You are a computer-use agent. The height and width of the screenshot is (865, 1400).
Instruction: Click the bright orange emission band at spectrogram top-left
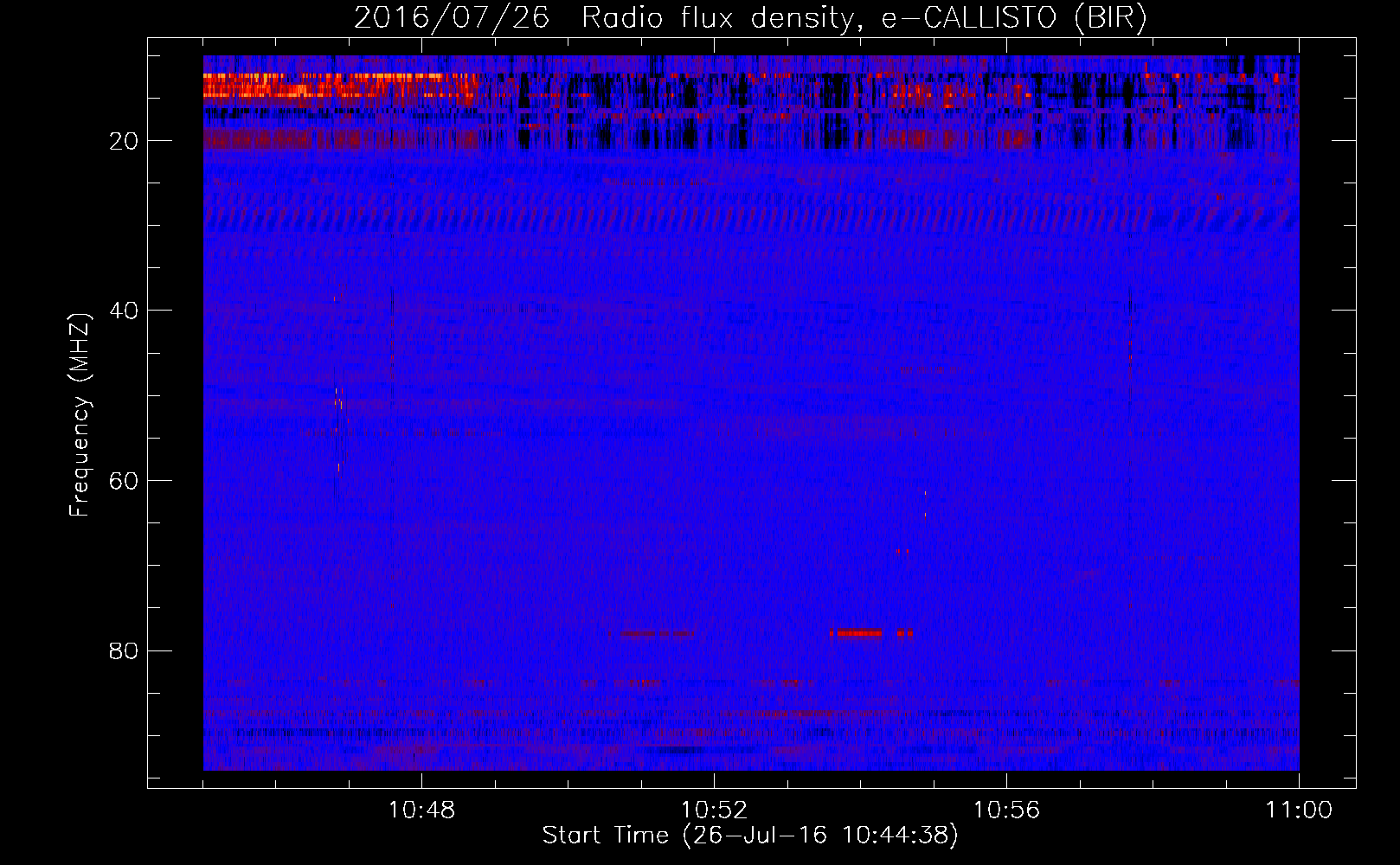[339, 88]
